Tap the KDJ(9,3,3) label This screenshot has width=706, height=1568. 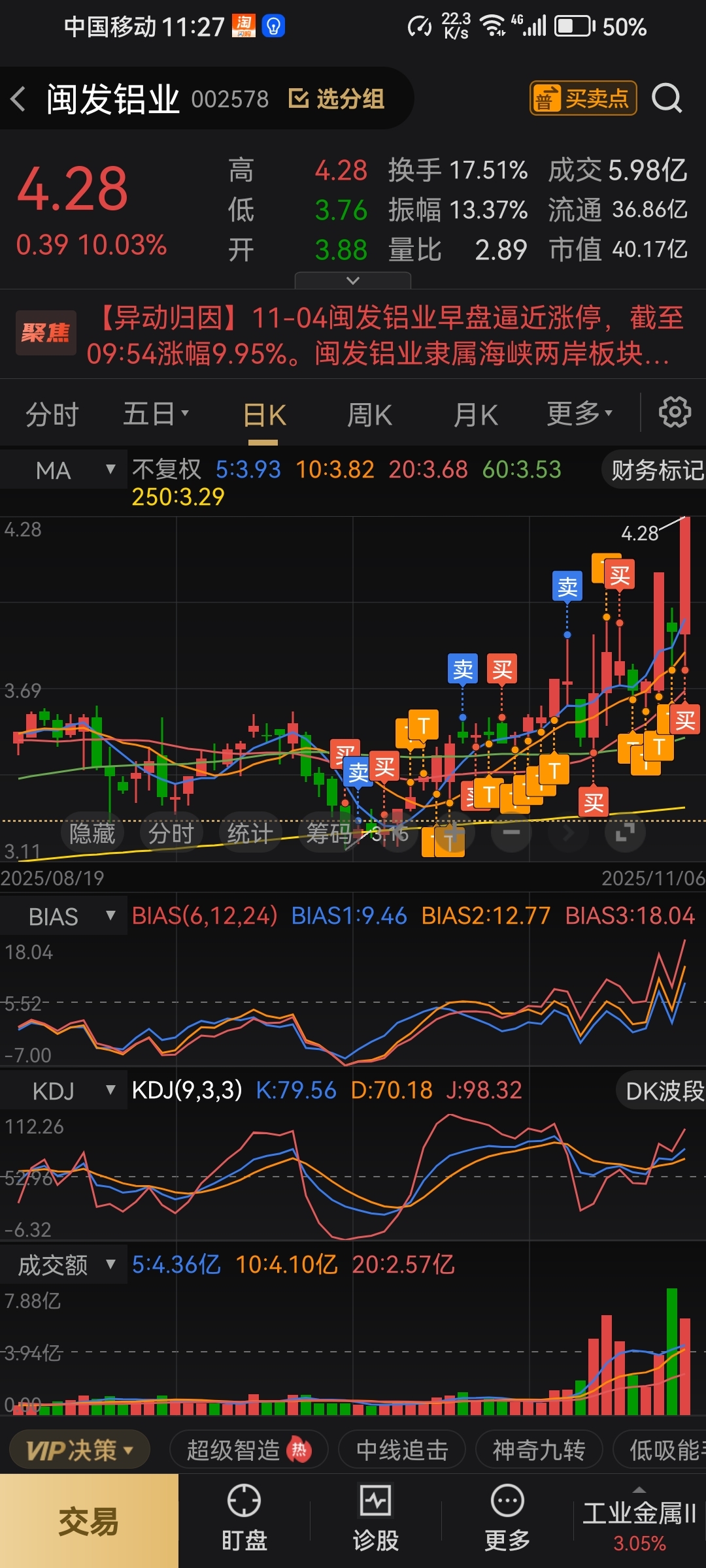pyautogui.click(x=187, y=1090)
